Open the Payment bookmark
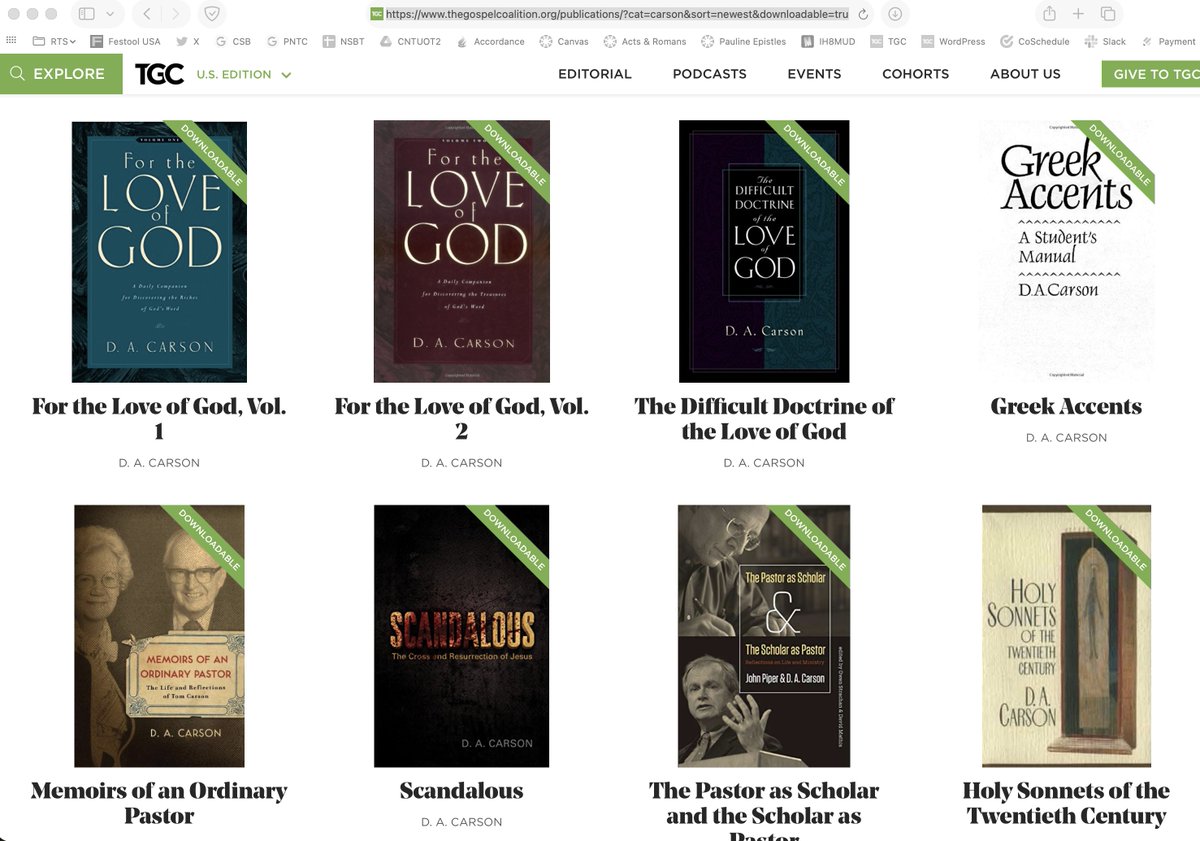This screenshot has width=1200, height=841. pyautogui.click(x=1168, y=41)
